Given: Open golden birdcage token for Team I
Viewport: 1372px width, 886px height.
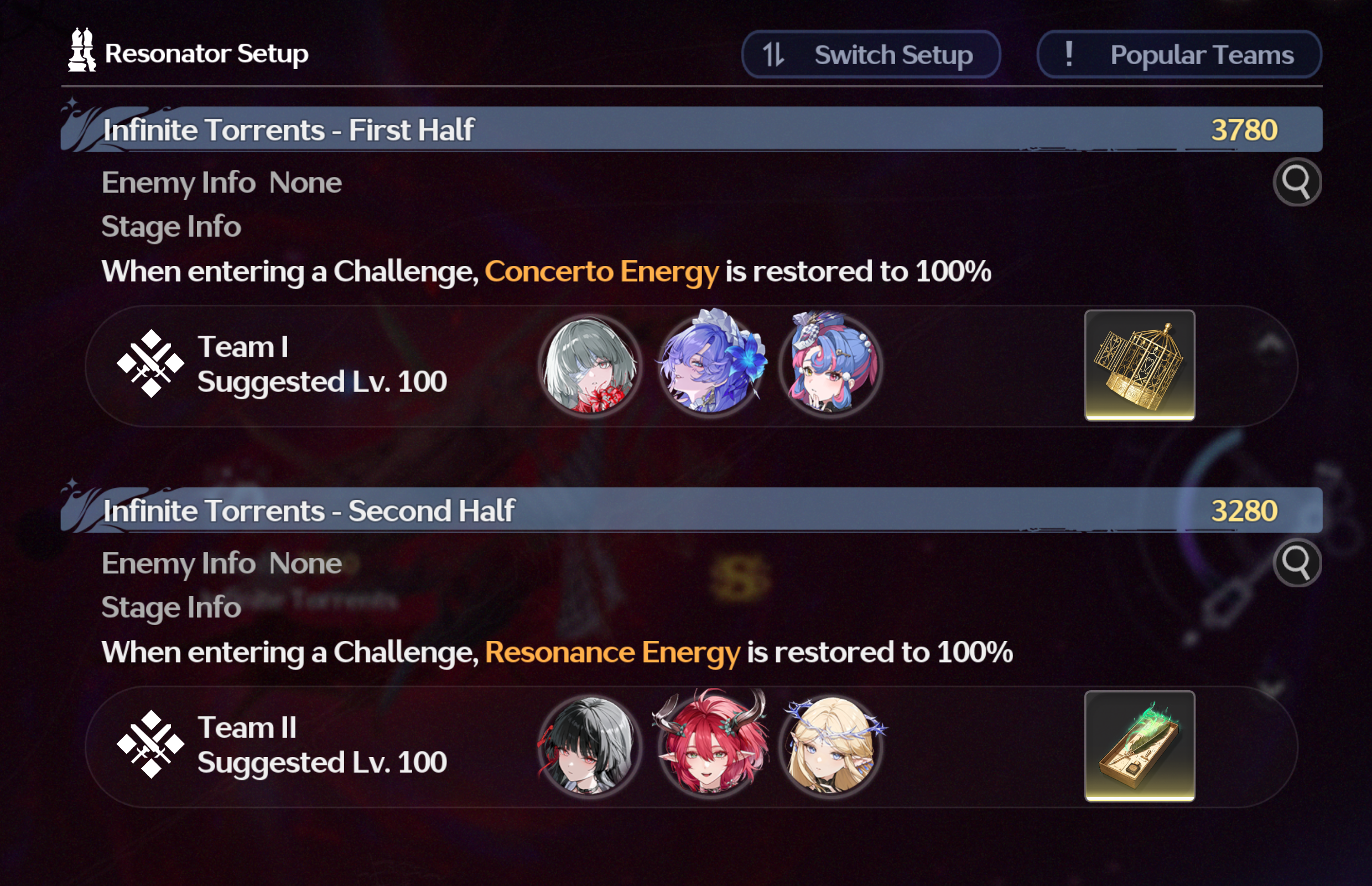Looking at the screenshot, I should (x=1140, y=366).
